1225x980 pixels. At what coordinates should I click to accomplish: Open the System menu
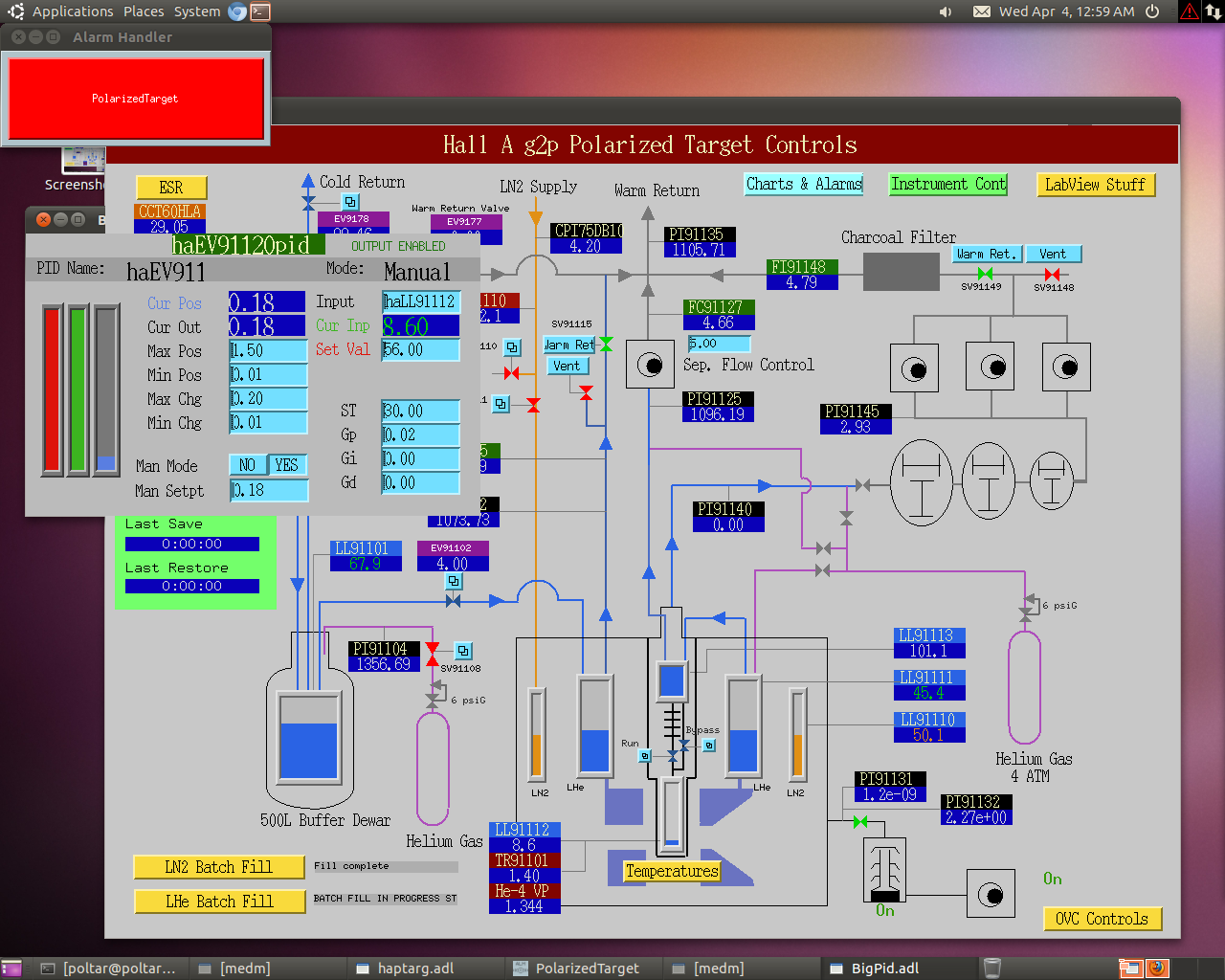pos(197,11)
